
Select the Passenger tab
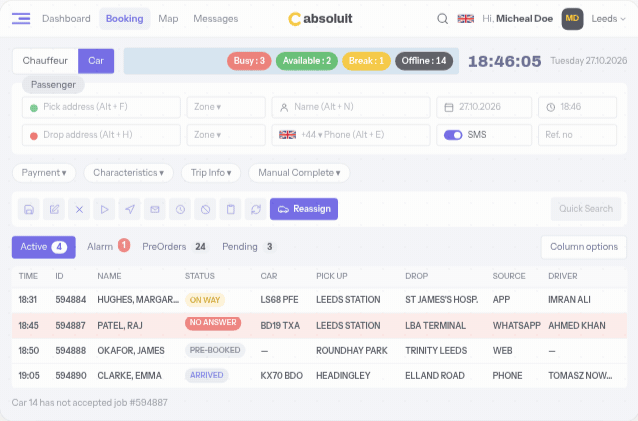[53, 85]
